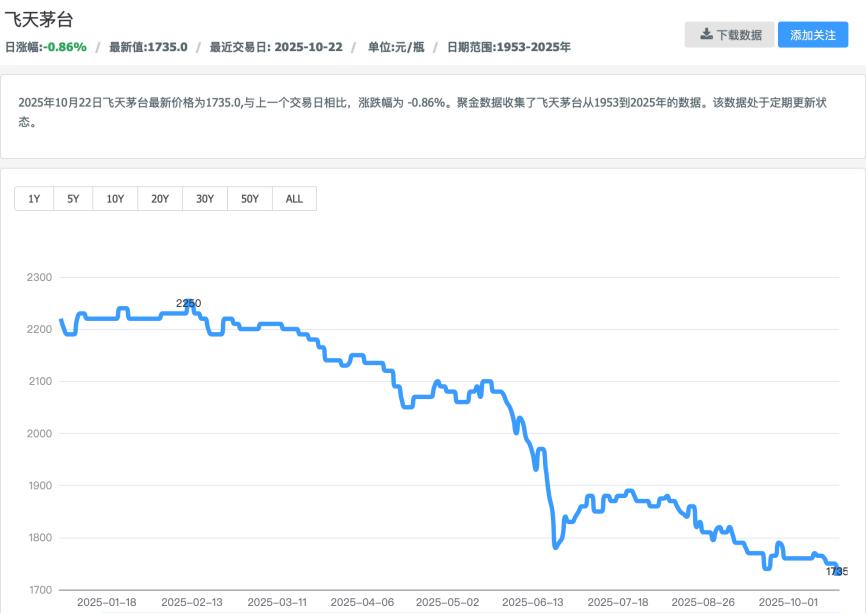Click the 2300 y-axis label

click(x=41, y=277)
